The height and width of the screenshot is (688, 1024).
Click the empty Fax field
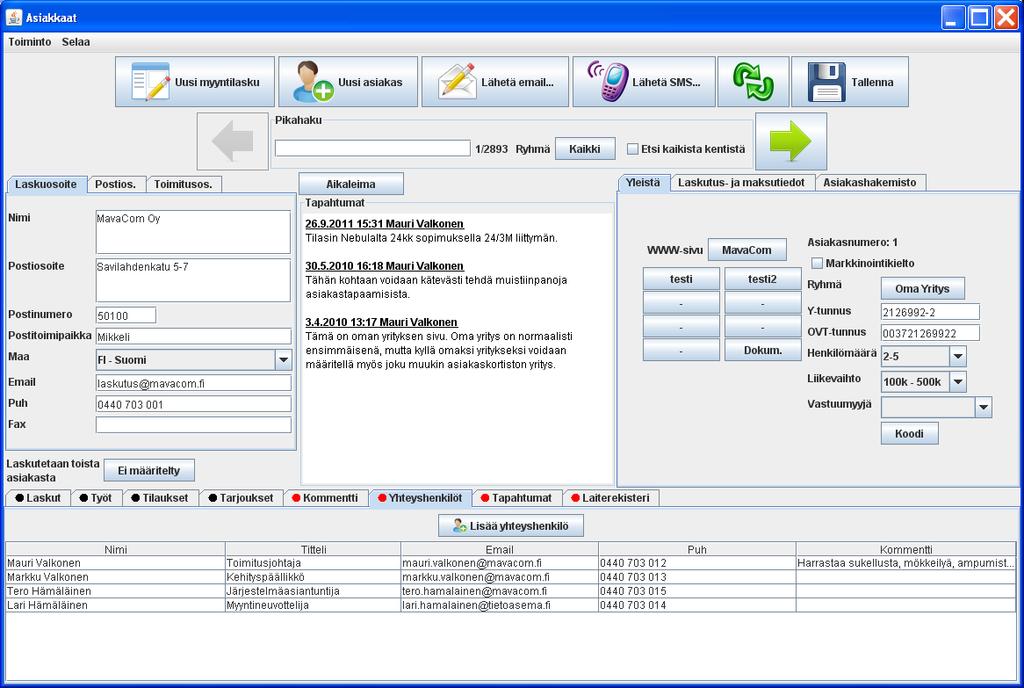193,425
